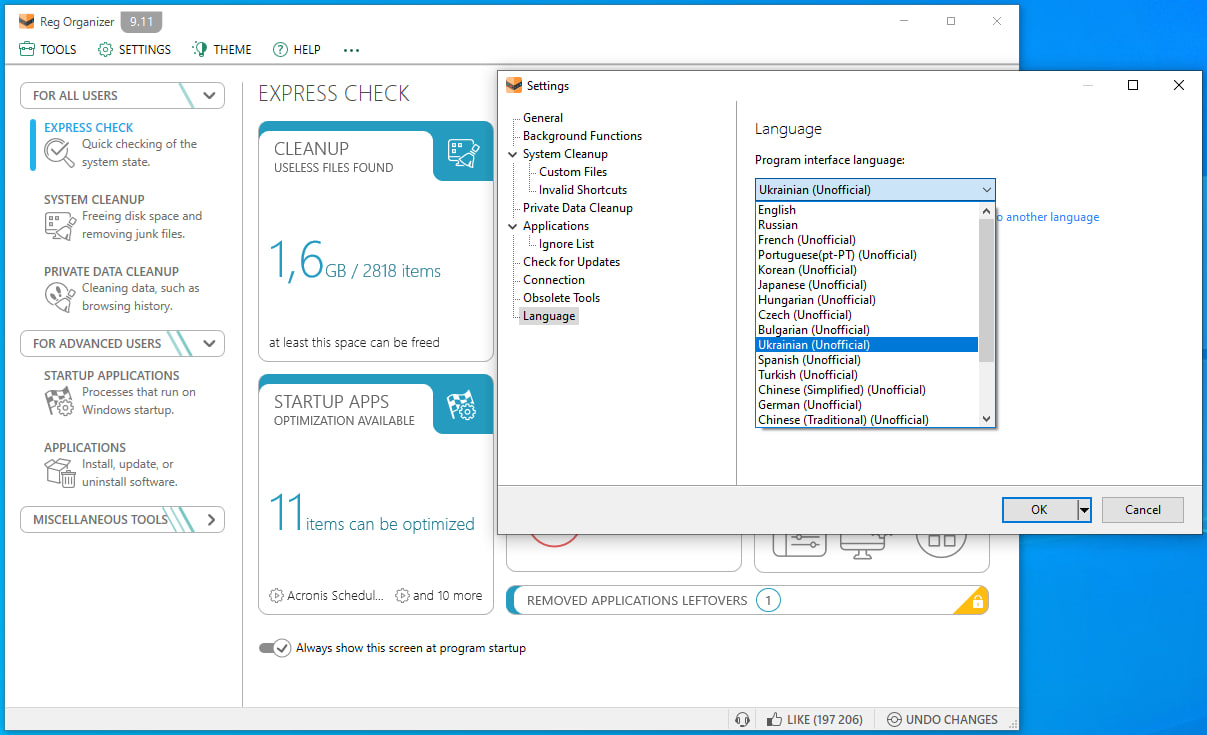Viewport: 1207px width, 735px height.
Task: Click the play icon beside 'and 10 more'
Action: point(402,595)
